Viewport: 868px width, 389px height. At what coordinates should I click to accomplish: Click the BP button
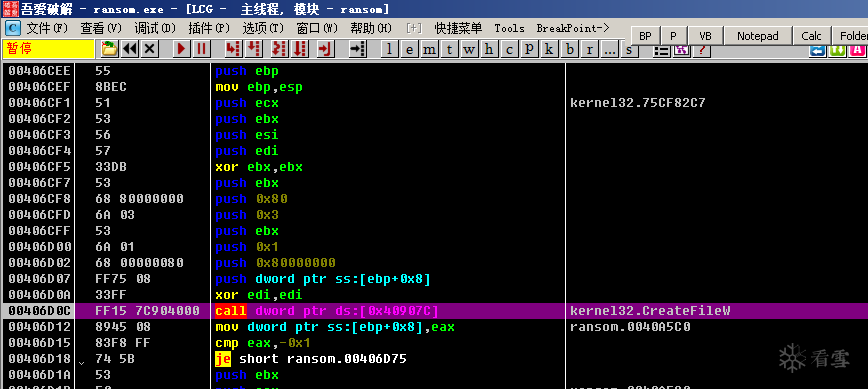(x=645, y=36)
